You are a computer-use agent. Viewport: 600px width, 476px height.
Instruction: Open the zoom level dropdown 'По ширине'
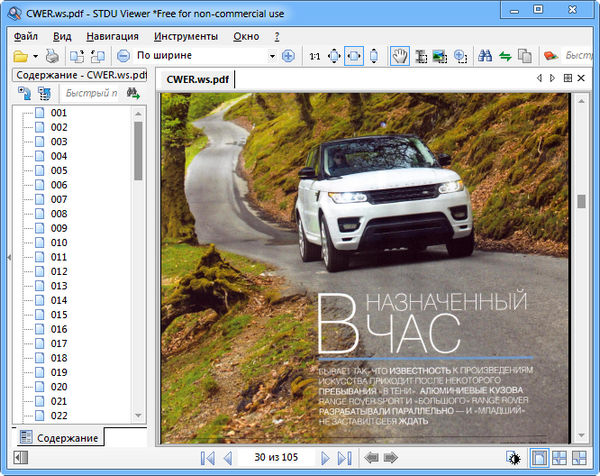[205, 56]
